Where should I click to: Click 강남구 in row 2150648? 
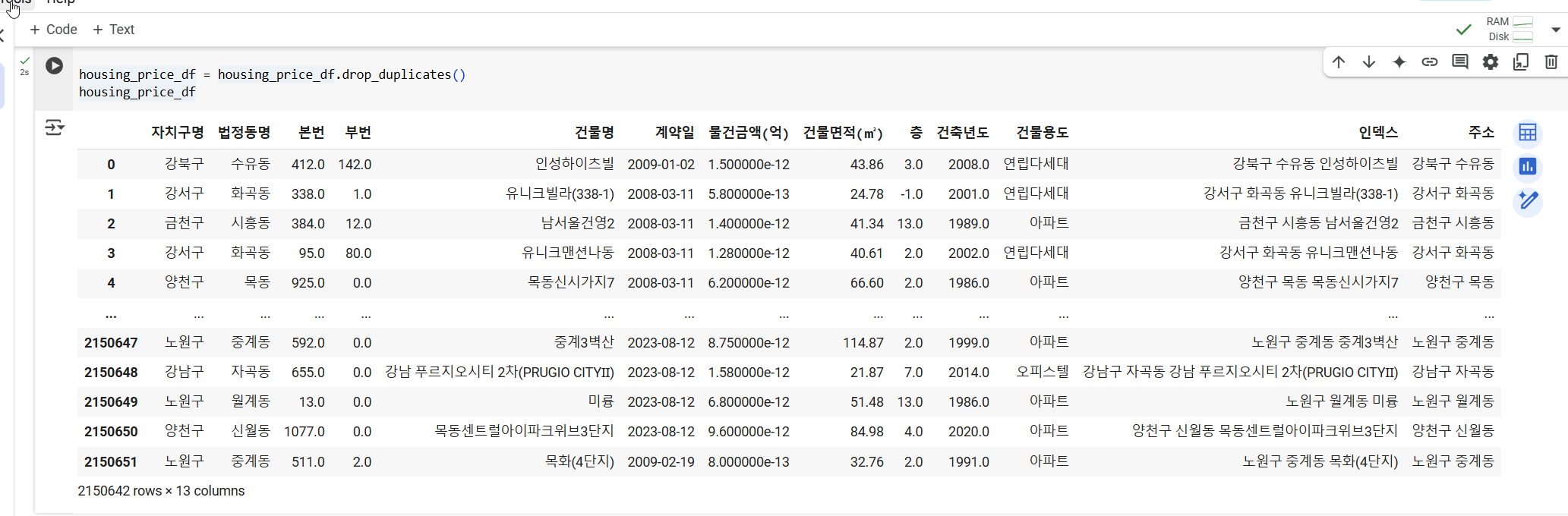point(185,372)
